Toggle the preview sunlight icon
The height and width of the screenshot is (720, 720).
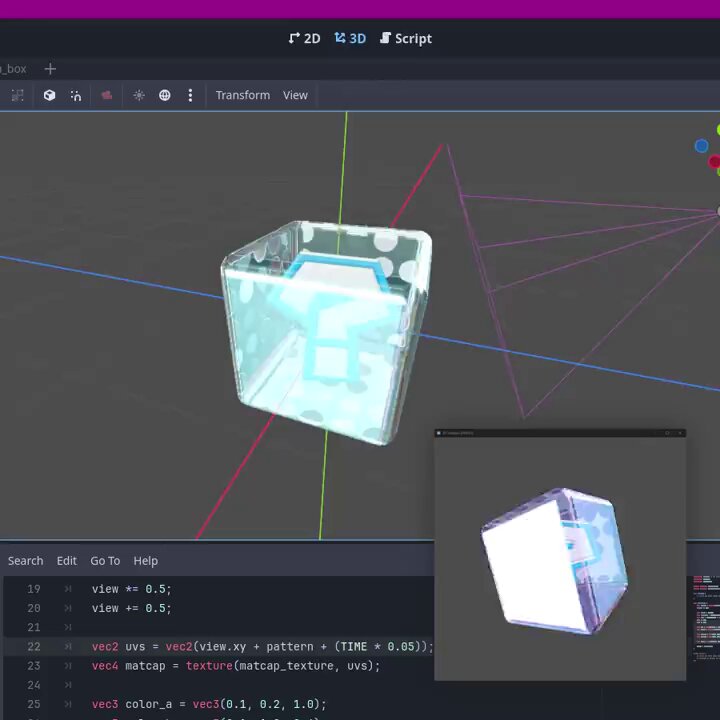point(139,95)
